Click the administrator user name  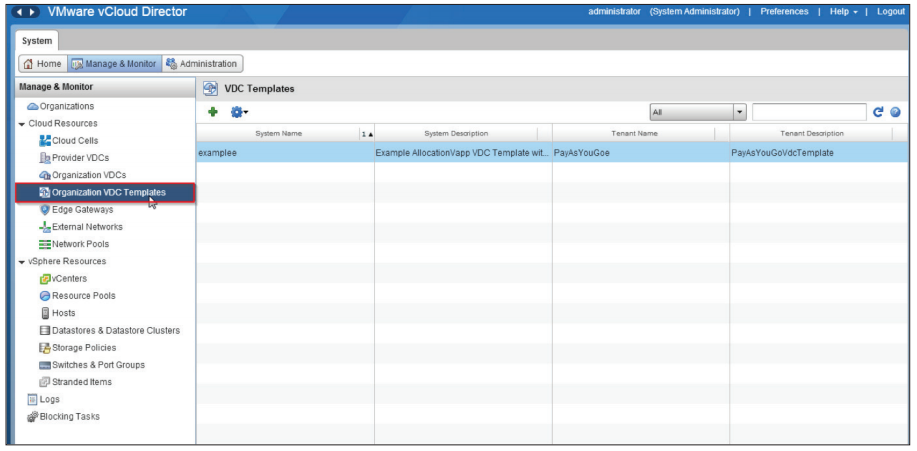pos(615,12)
